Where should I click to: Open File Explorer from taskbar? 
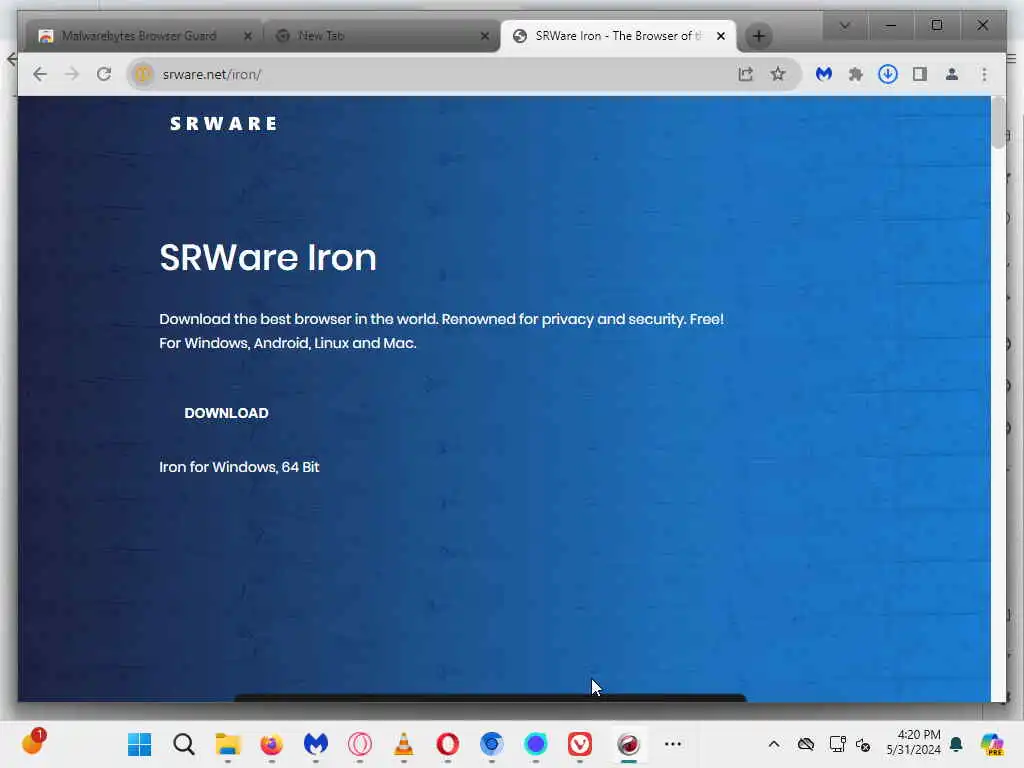228,744
